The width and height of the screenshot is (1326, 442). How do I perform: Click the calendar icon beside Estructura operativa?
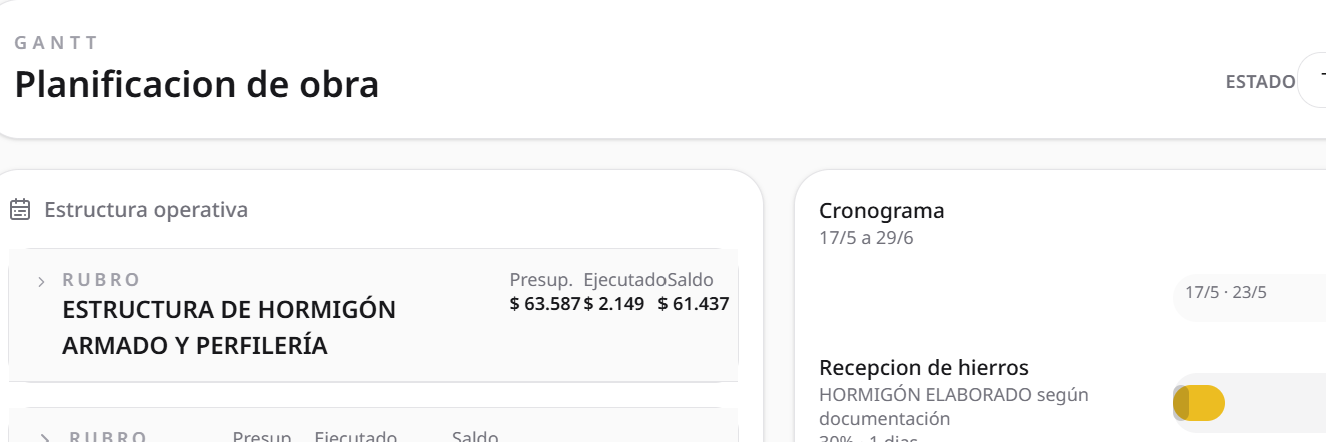point(19,210)
